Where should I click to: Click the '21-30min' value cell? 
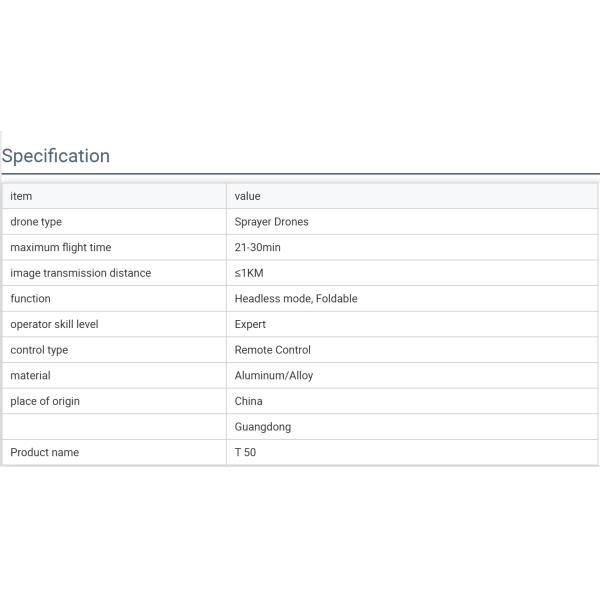(x=257, y=247)
